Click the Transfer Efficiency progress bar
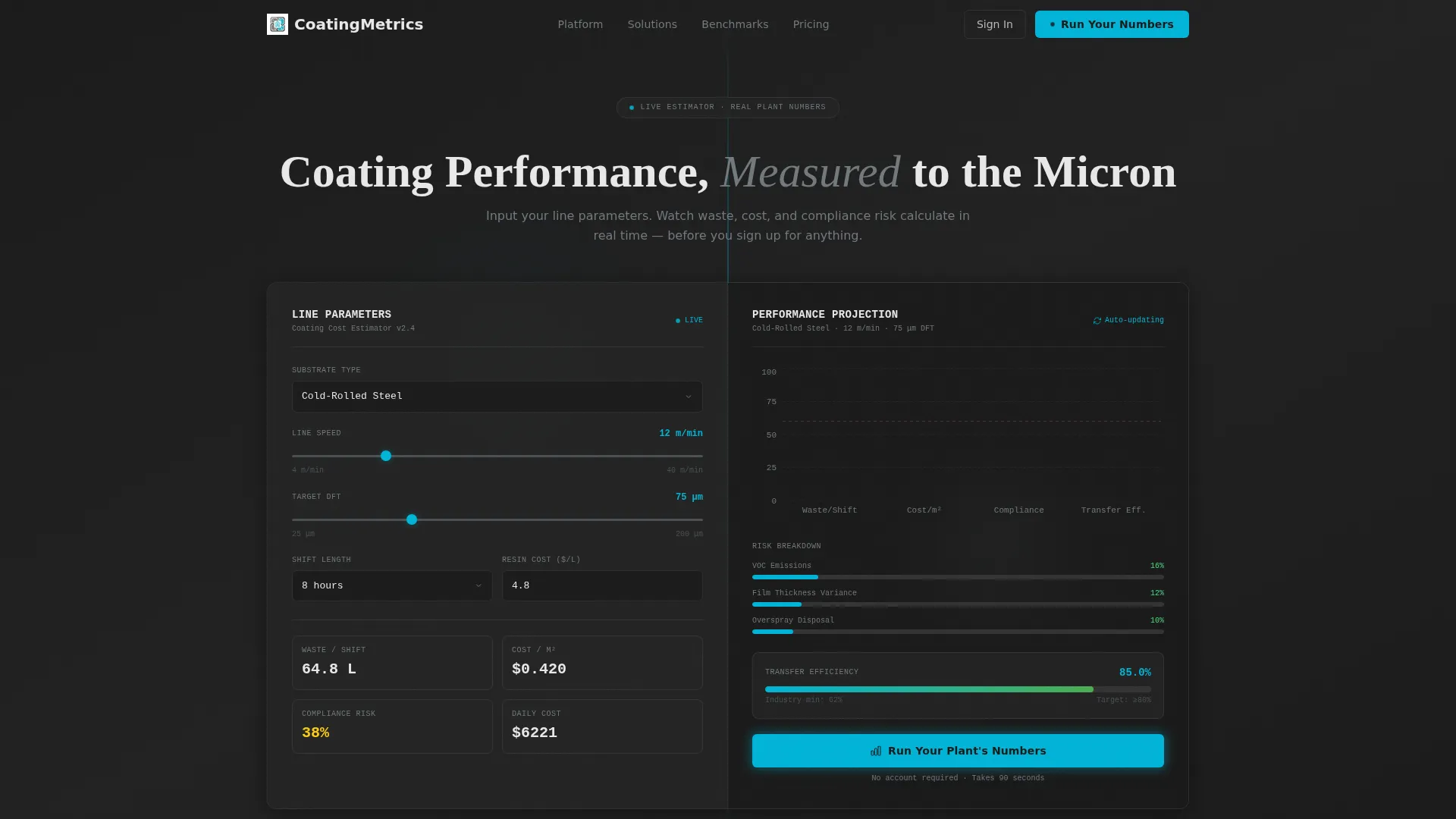This screenshot has height=819, width=1456. (x=958, y=689)
